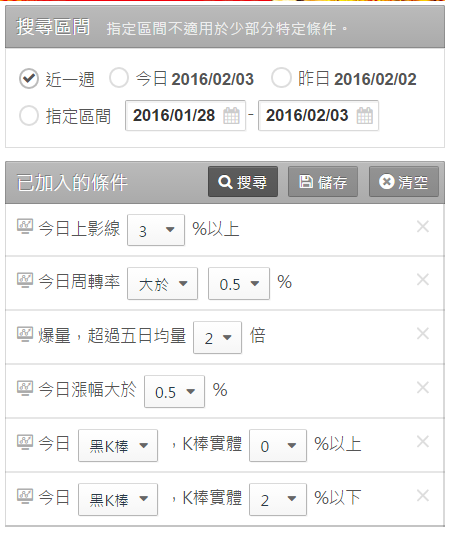Viewport: 451px width, 533px height.
Task: Remove the 今日漲幅大於 condition
Action: tap(423, 388)
